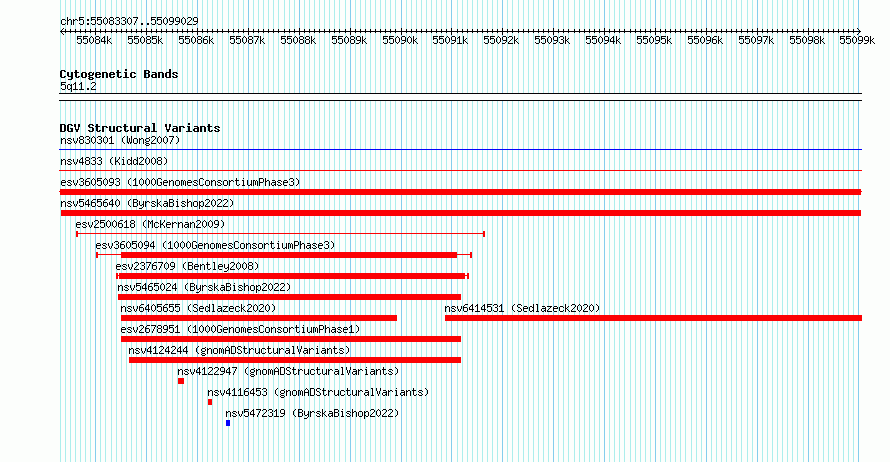Open nsv5465024 (ByrskaBishop2022) label
The image size is (890, 462).
click(204, 287)
